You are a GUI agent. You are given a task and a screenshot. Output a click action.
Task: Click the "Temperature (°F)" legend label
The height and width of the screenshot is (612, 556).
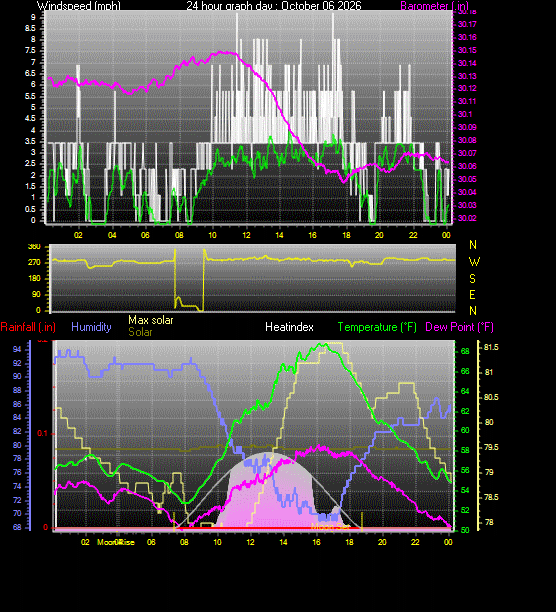tap(377, 327)
